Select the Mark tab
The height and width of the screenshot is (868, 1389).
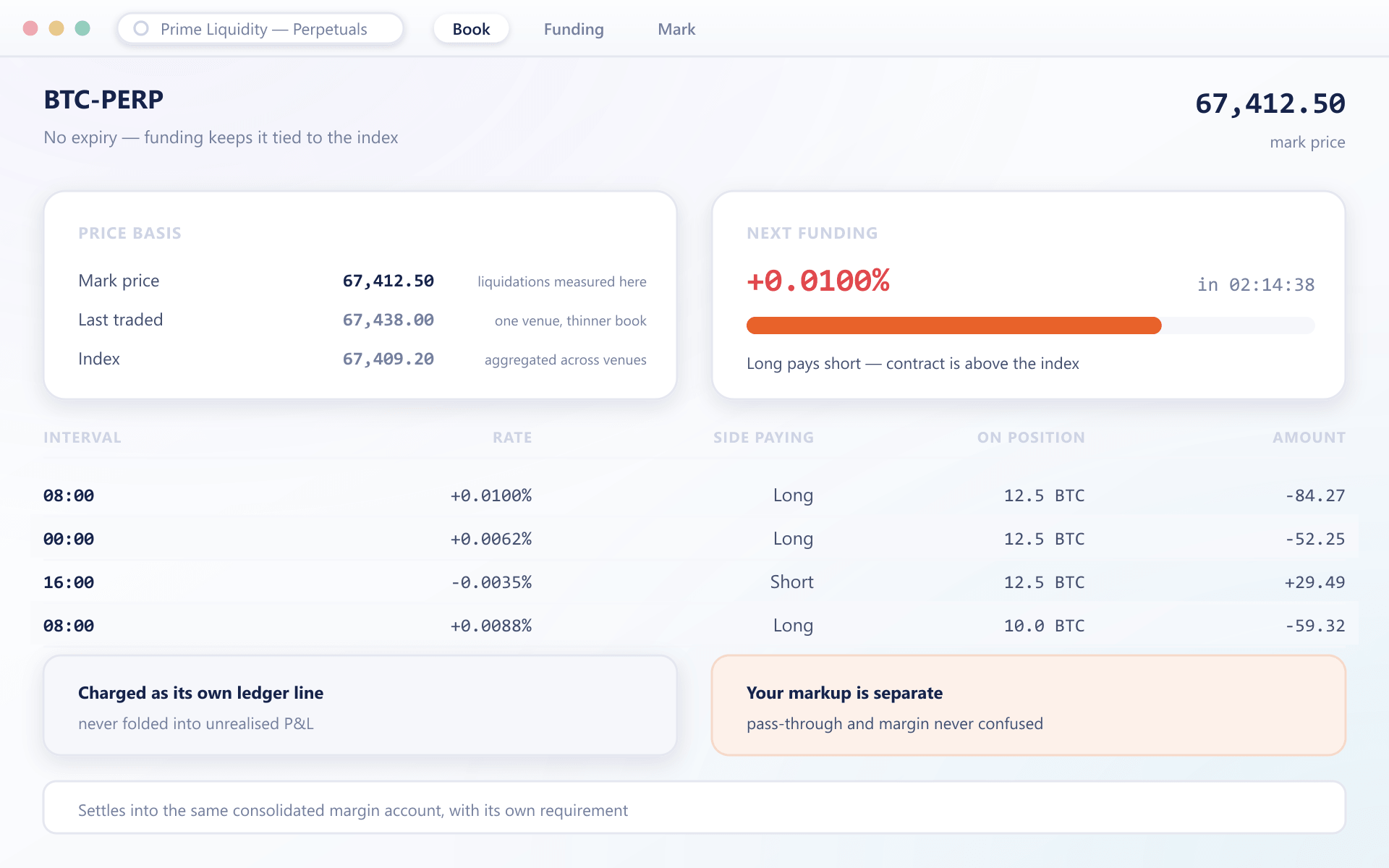tap(676, 29)
